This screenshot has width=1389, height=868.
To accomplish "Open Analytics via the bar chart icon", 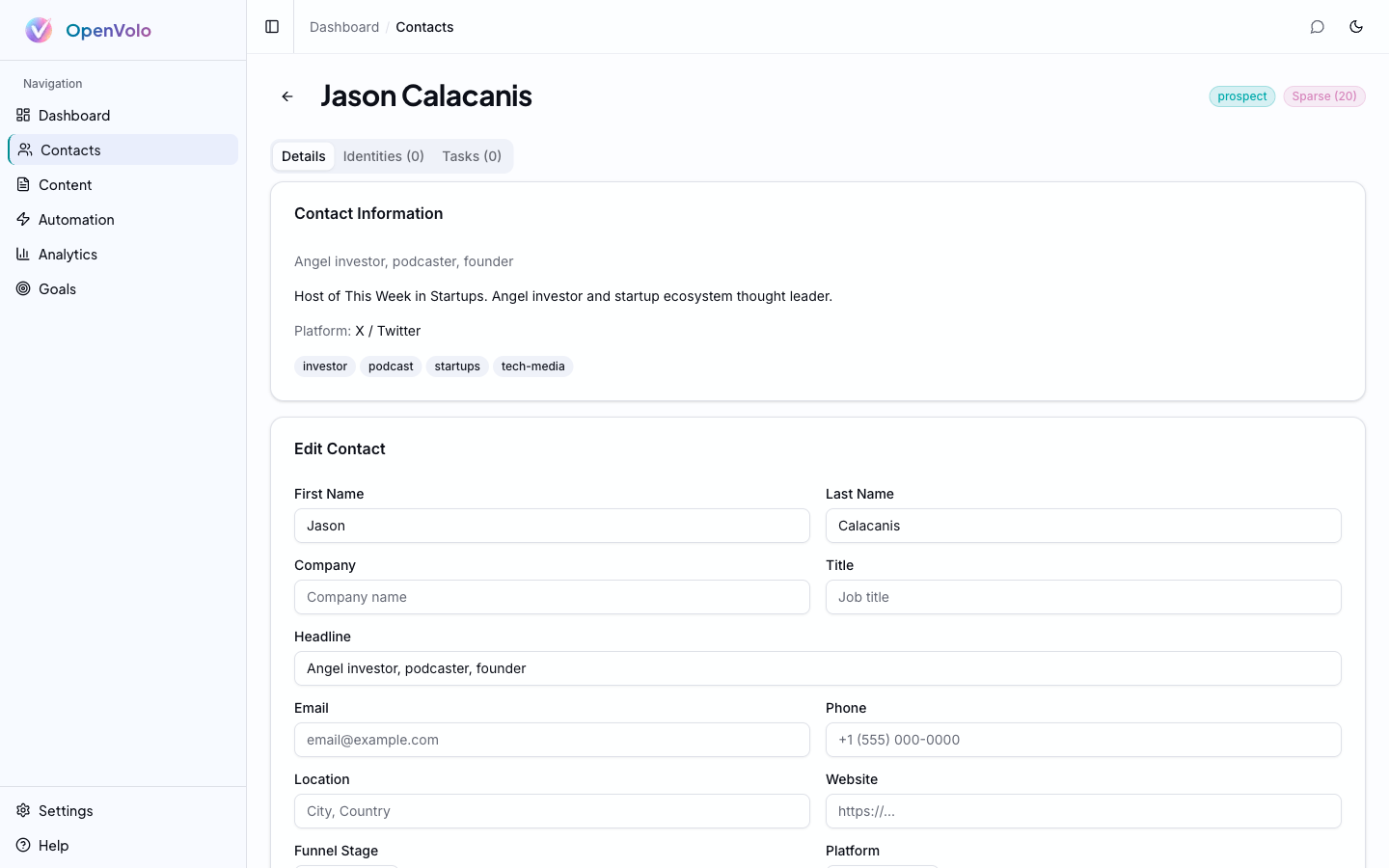I will [x=26, y=254].
